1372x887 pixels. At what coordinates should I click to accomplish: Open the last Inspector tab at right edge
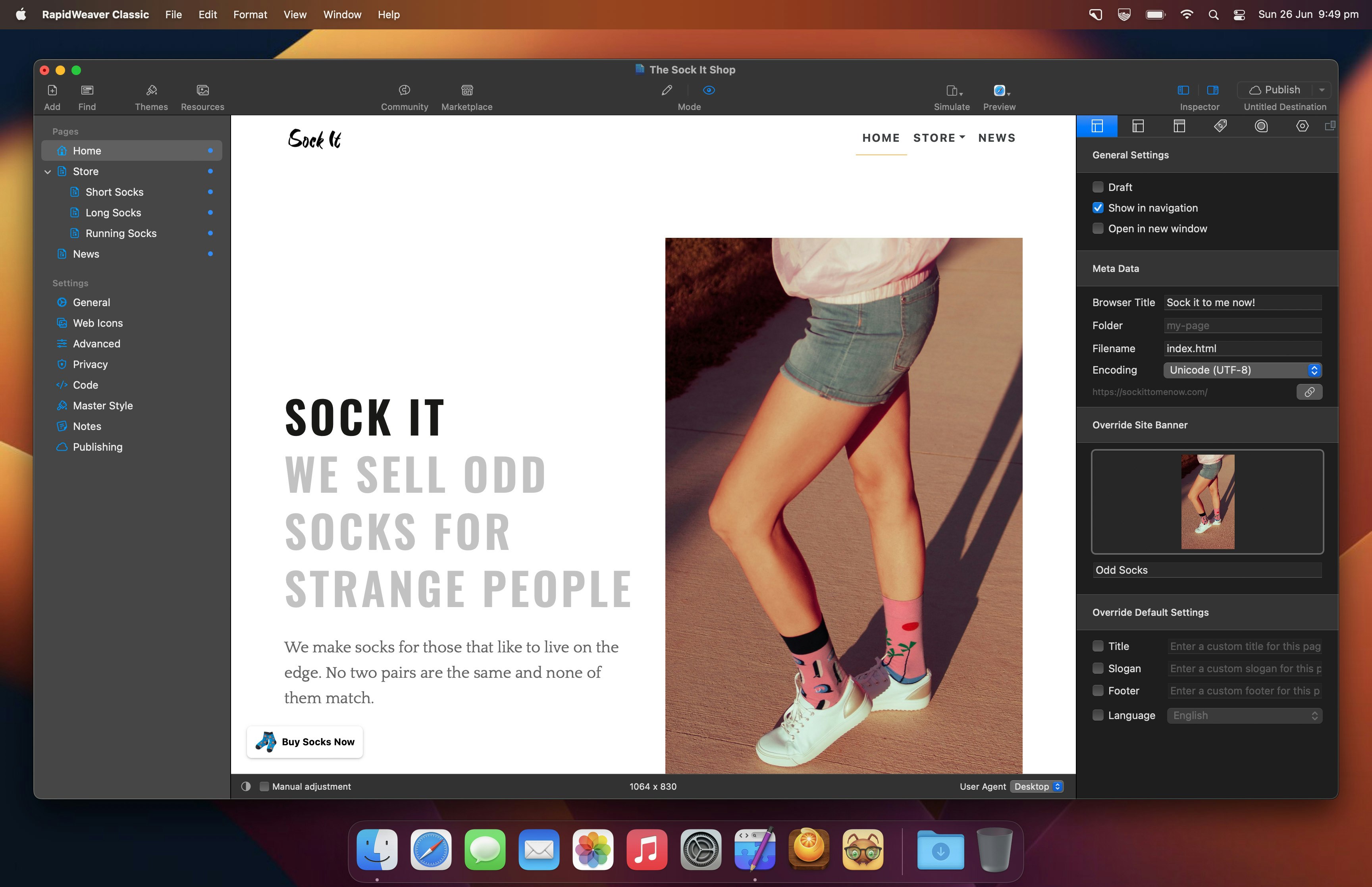[x=1330, y=126]
